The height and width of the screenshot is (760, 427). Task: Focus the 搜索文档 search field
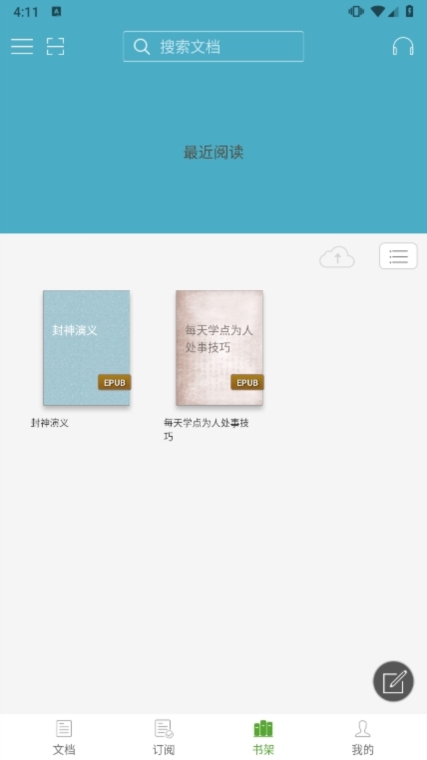point(213,47)
